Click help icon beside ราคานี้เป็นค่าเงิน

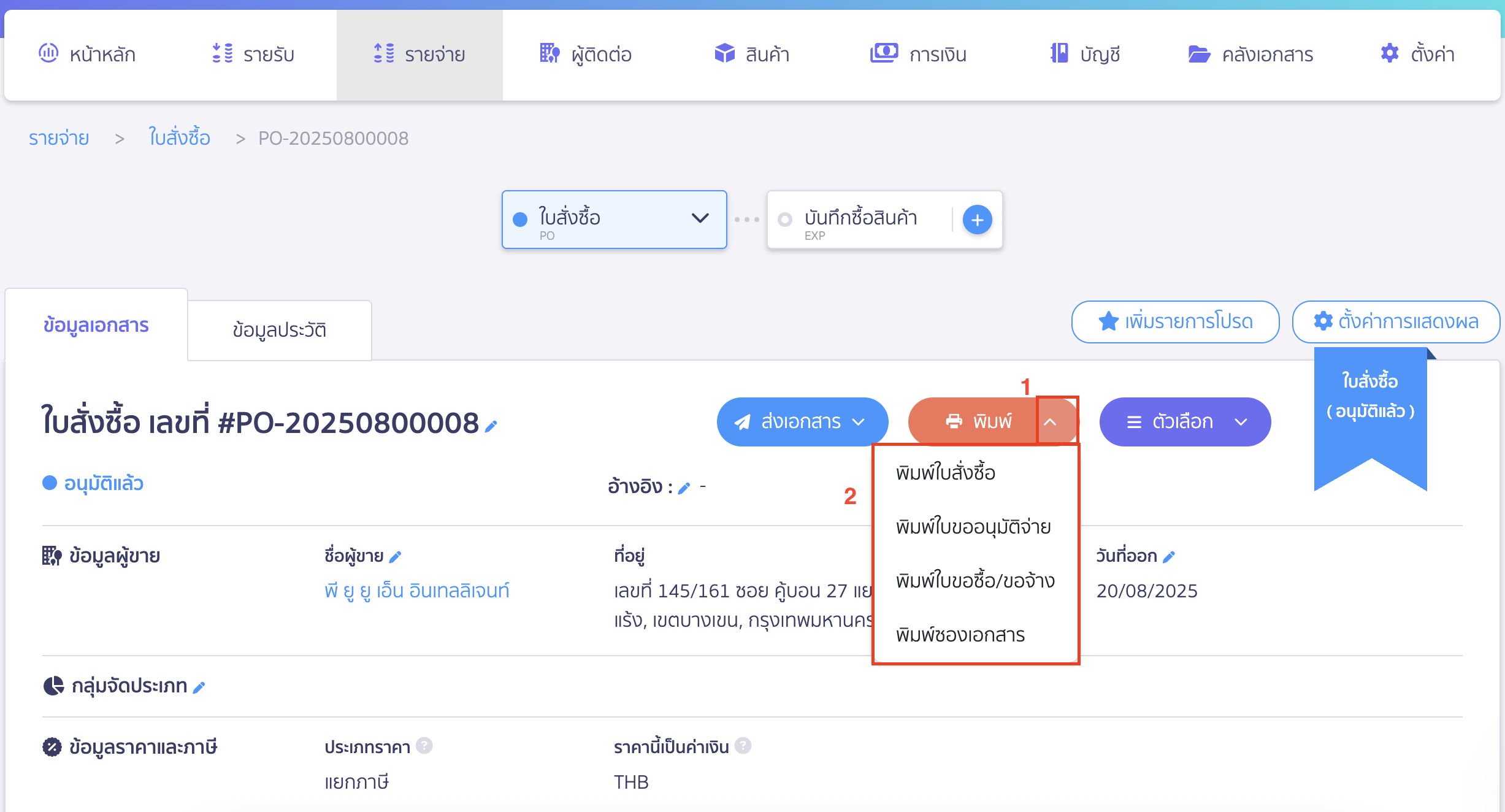point(743,746)
